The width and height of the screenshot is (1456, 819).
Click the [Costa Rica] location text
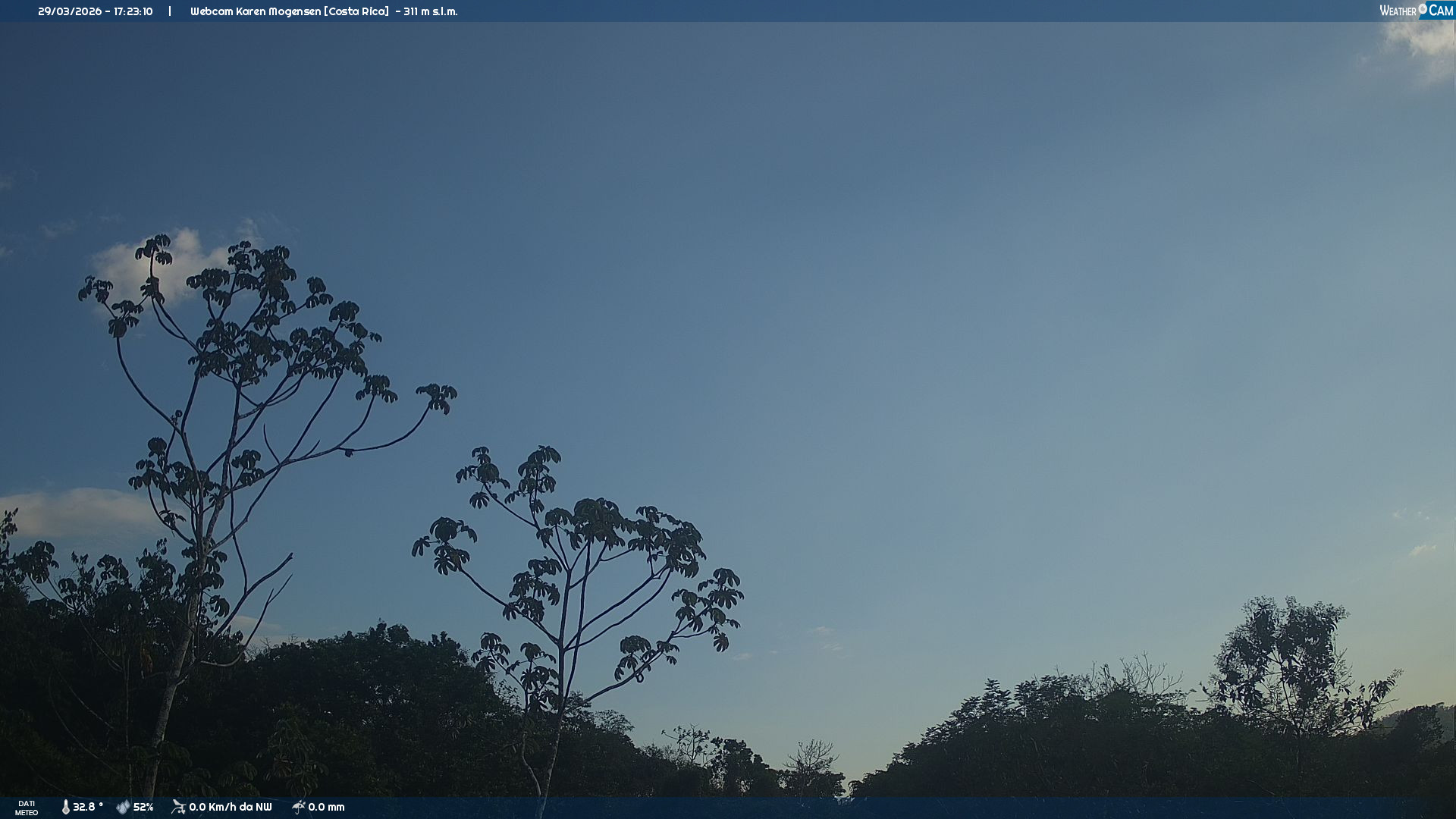pos(356,11)
